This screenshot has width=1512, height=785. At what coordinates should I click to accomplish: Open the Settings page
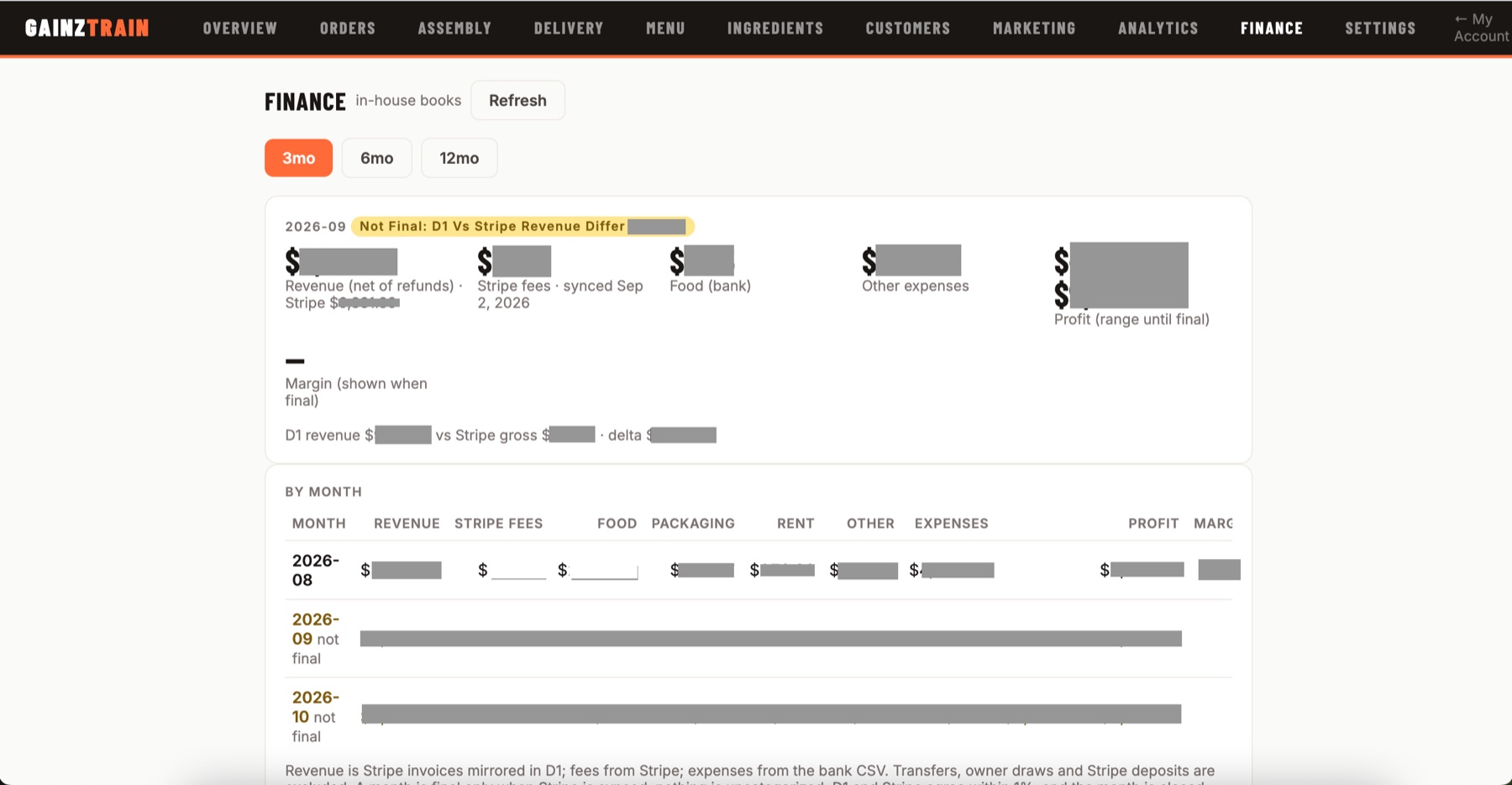(x=1380, y=28)
